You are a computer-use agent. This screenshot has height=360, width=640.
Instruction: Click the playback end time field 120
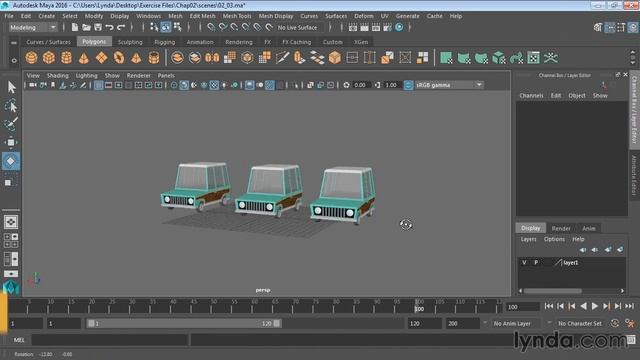pos(424,323)
